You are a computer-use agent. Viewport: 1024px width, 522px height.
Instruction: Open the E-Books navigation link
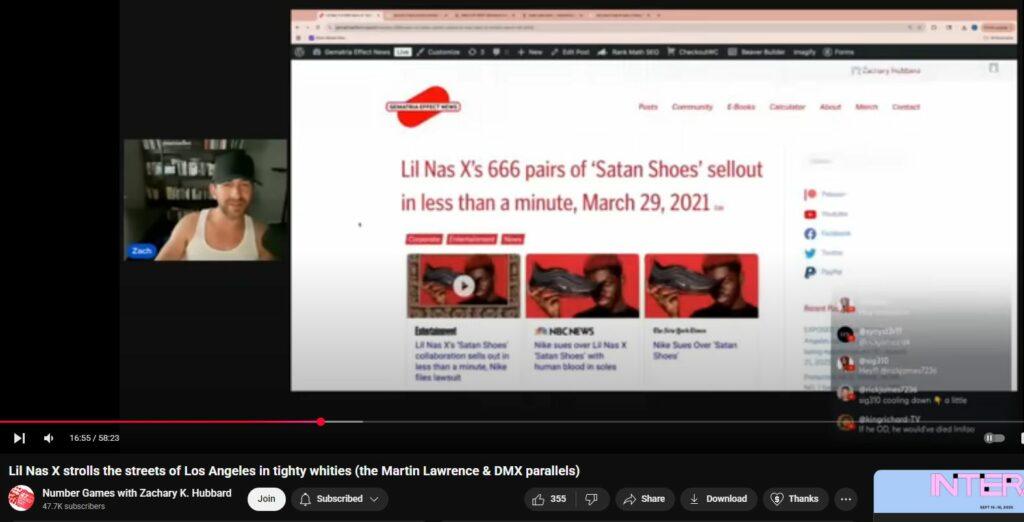click(x=741, y=107)
